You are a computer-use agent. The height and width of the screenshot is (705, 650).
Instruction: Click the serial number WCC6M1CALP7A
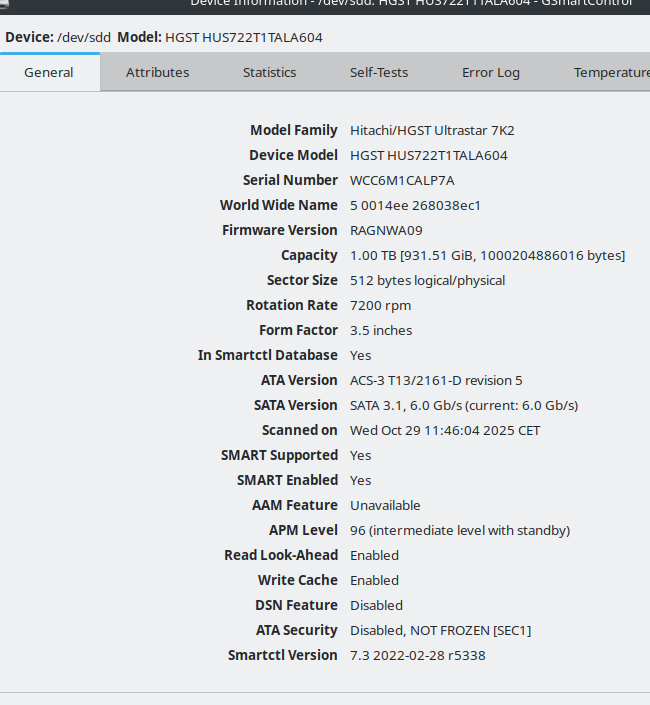click(402, 180)
